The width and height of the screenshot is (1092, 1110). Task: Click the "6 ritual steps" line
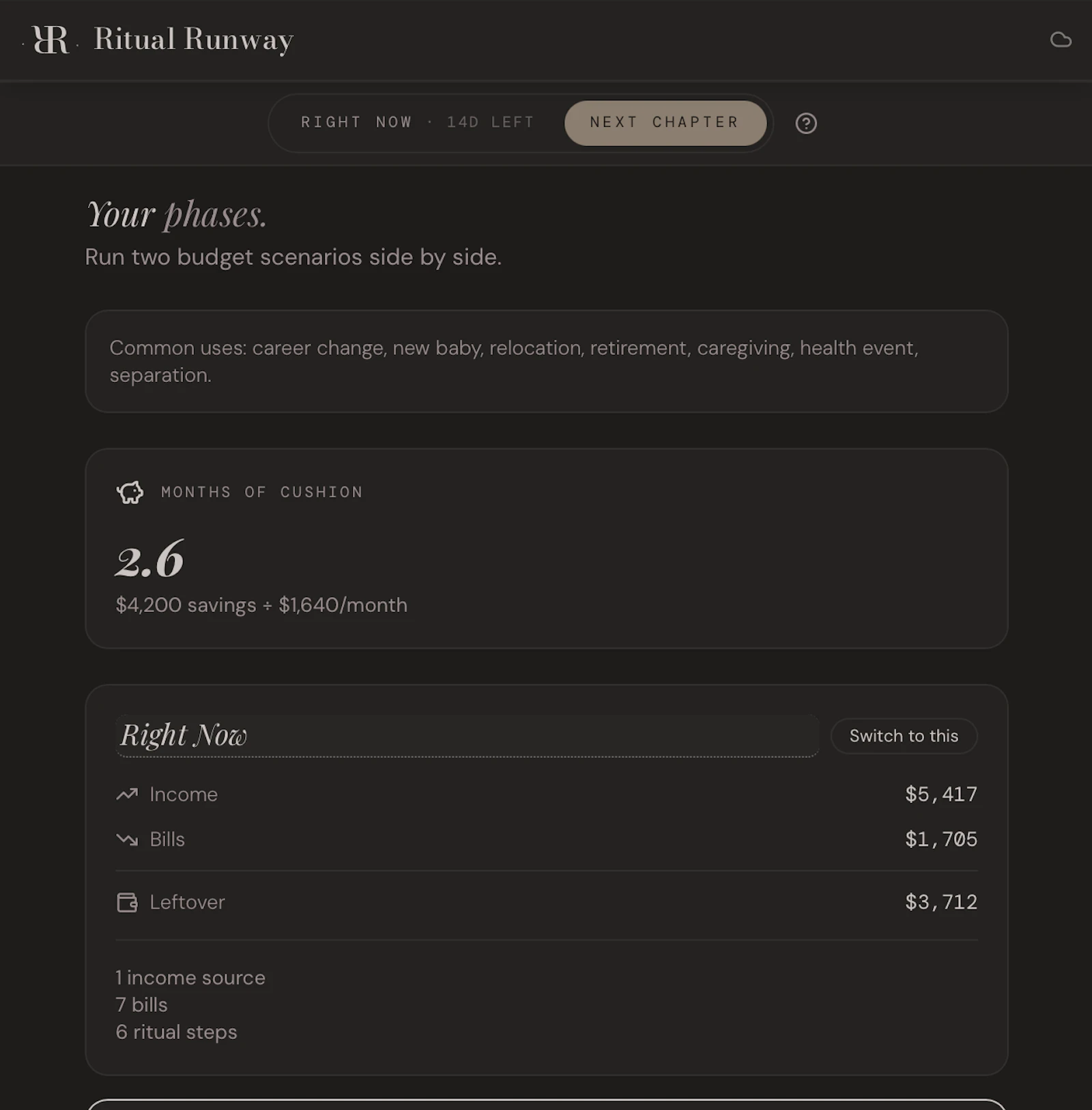coord(176,1032)
